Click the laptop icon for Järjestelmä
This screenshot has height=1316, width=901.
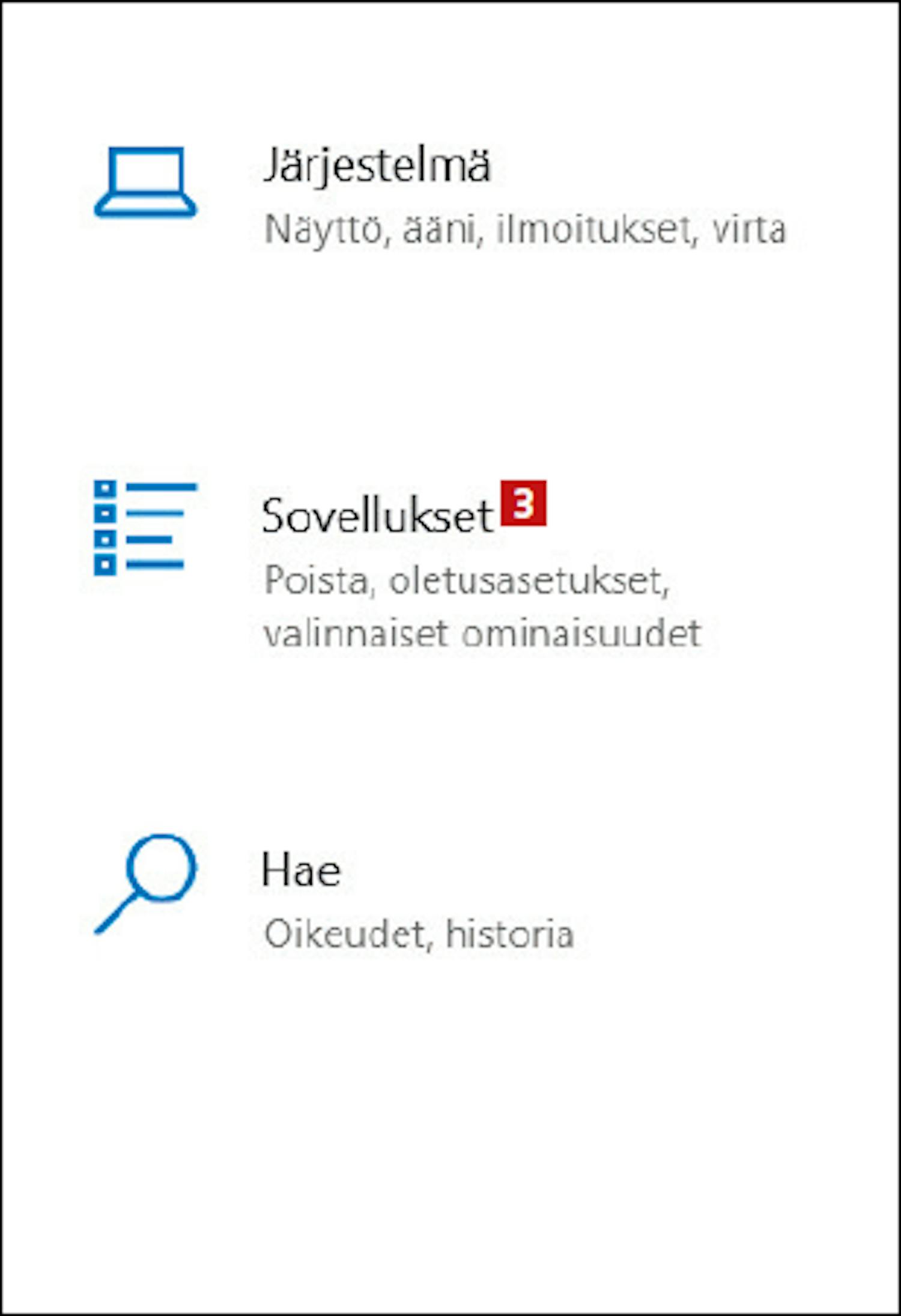(145, 182)
